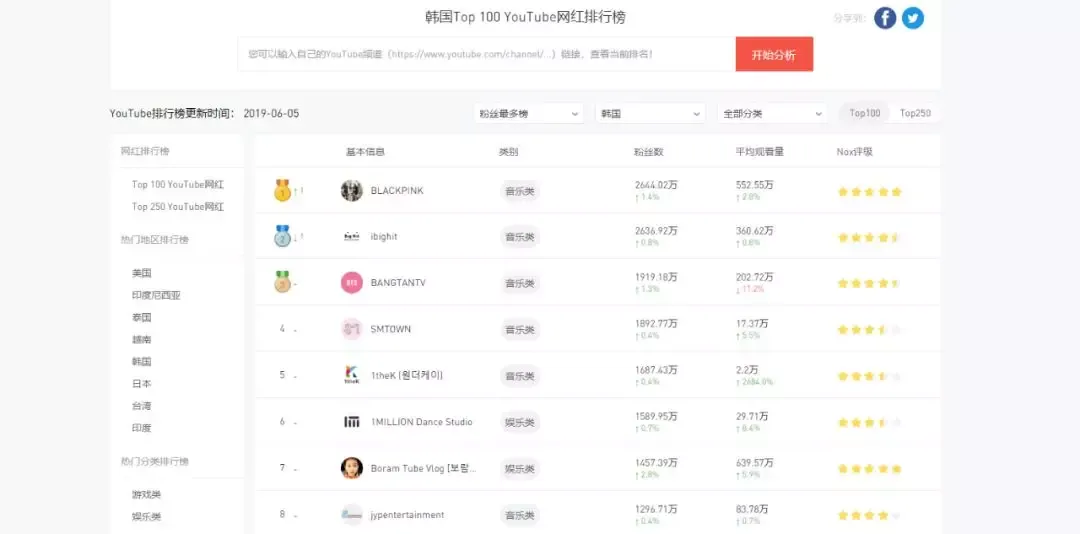
Task: Open the jypentertainment channel name
Action: coord(407,514)
